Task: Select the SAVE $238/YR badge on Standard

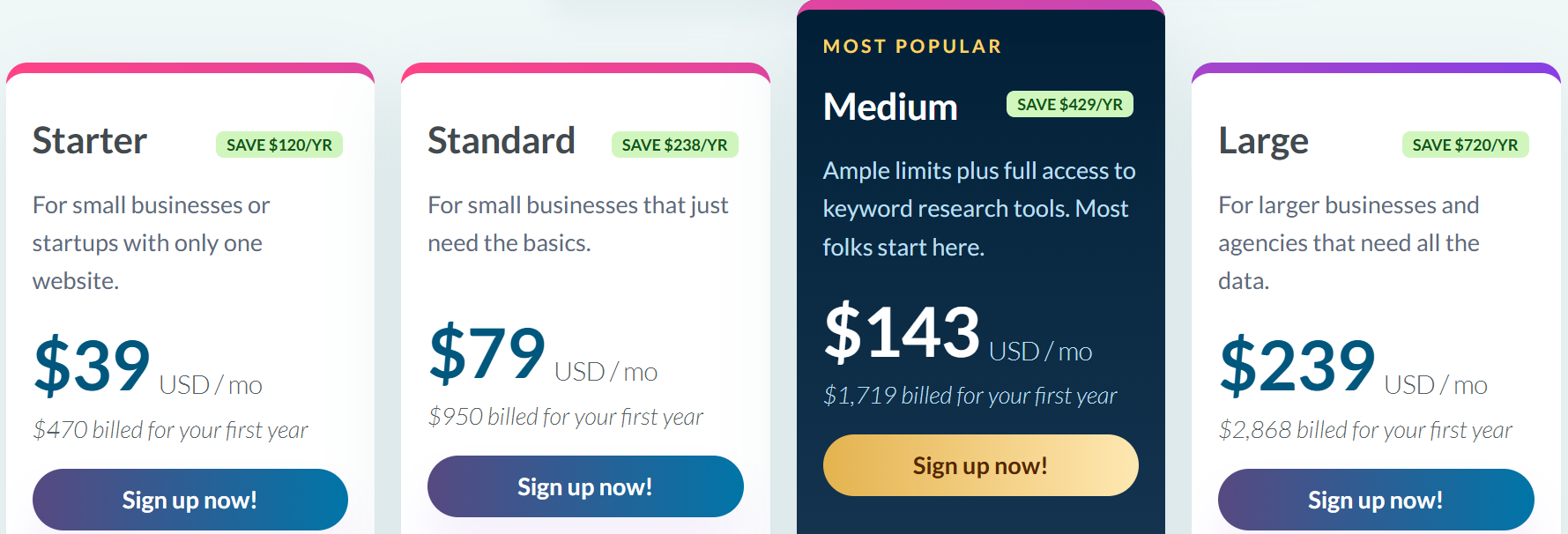Action: 675,145
